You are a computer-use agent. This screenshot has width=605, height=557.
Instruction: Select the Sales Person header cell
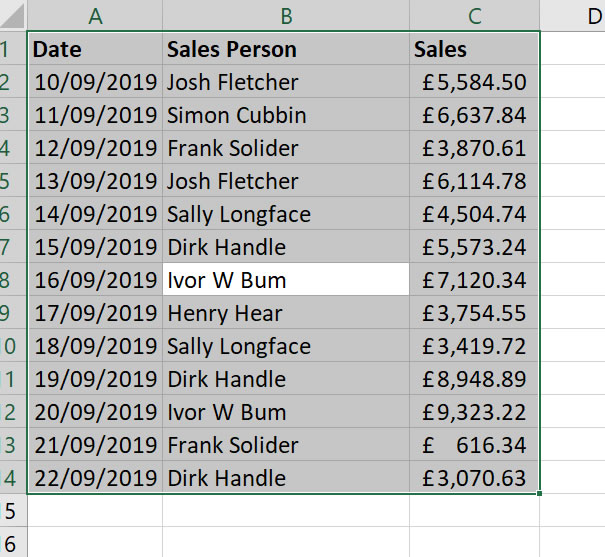tap(286, 49)
